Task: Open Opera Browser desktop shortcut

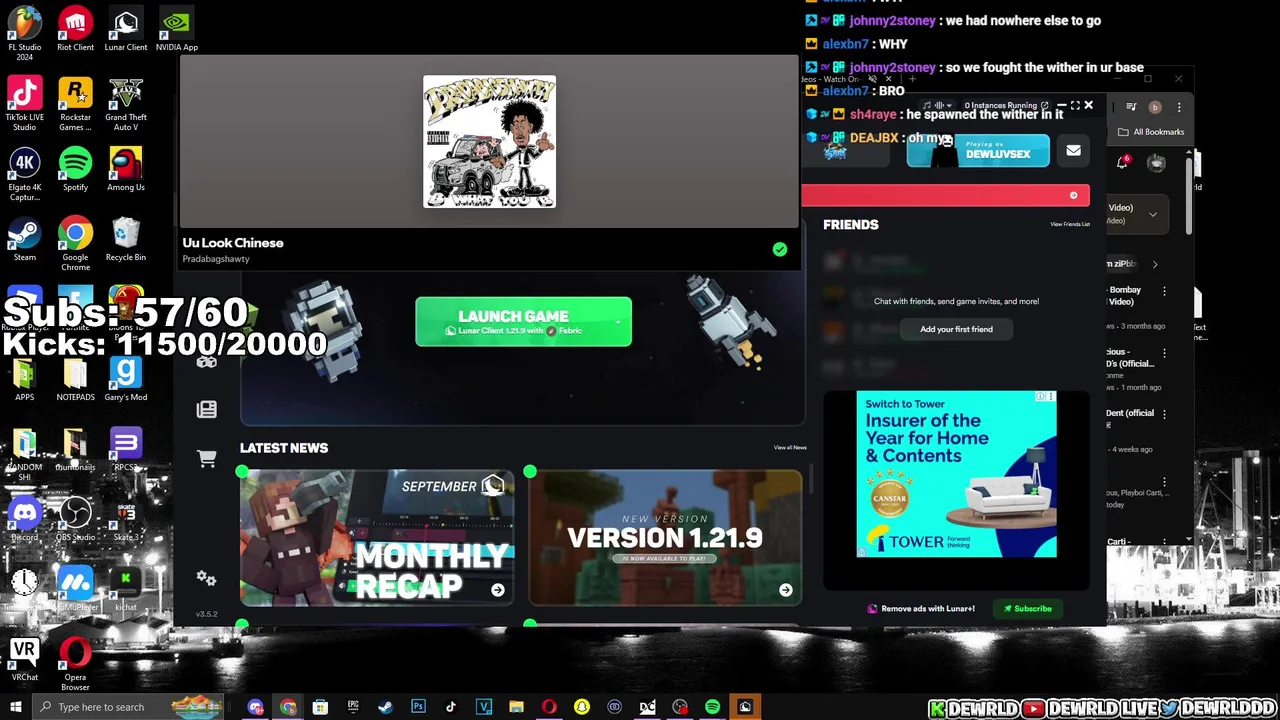Action: tap(75, 664)
